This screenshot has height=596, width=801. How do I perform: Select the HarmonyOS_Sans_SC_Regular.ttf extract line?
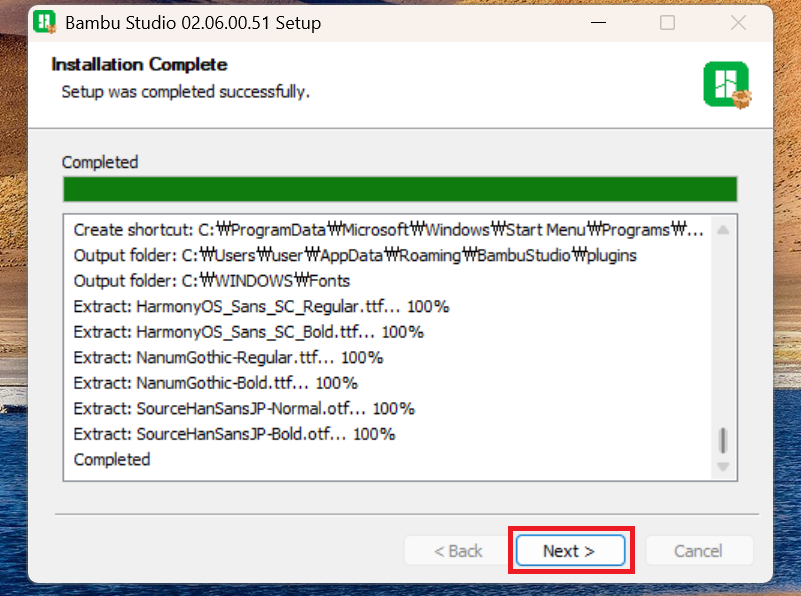(261, 306)
